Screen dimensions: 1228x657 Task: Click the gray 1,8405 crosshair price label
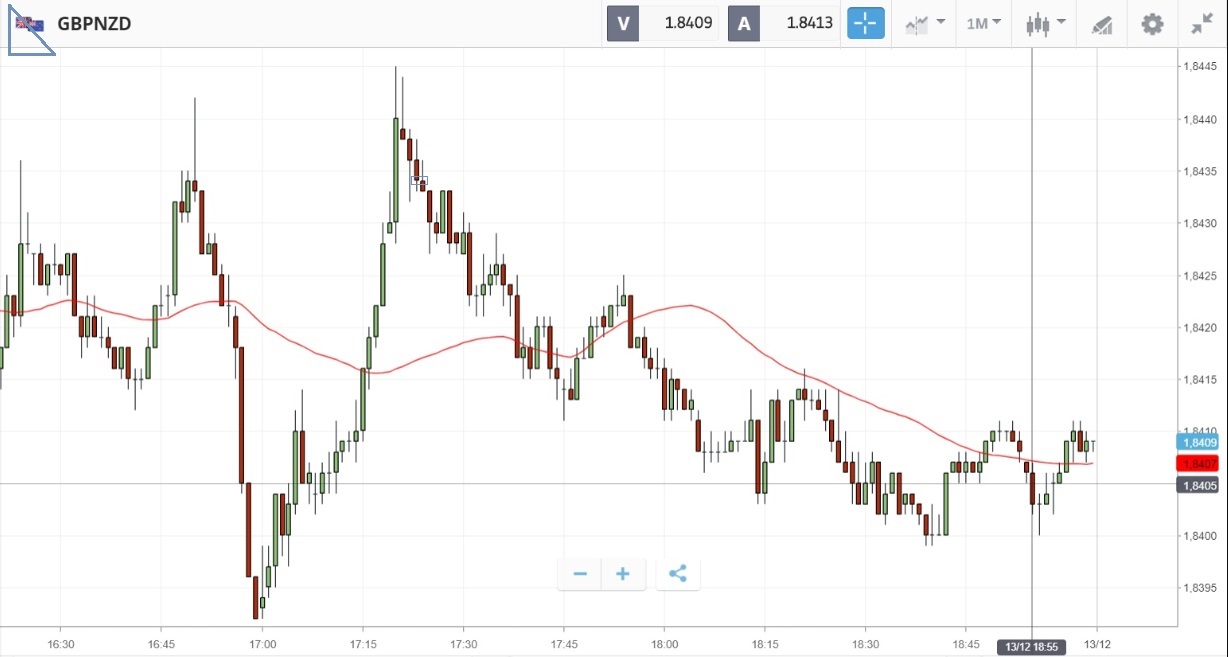coord(1198,486)
